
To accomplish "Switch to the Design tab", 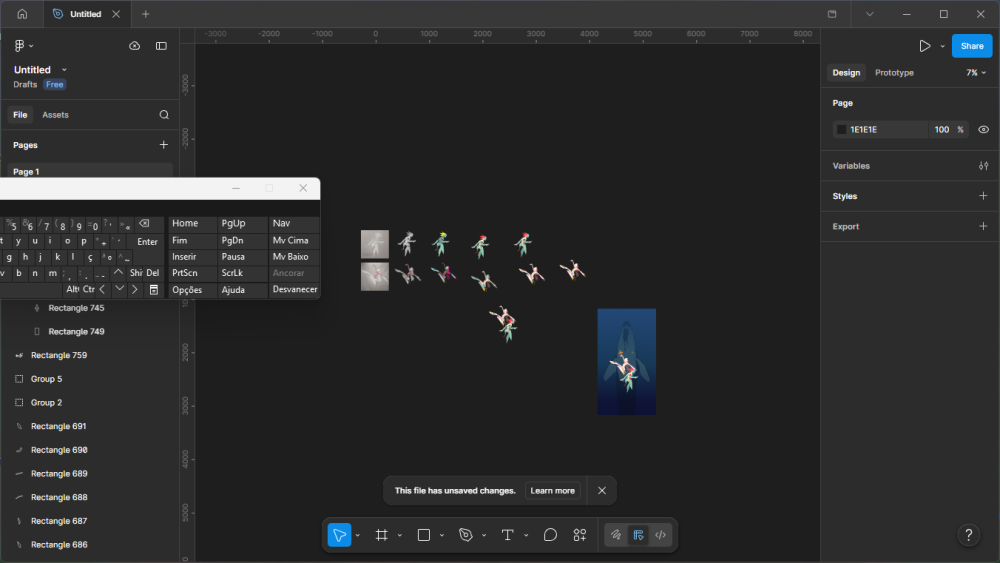I will pyautogui.click(x=846, y=73).
